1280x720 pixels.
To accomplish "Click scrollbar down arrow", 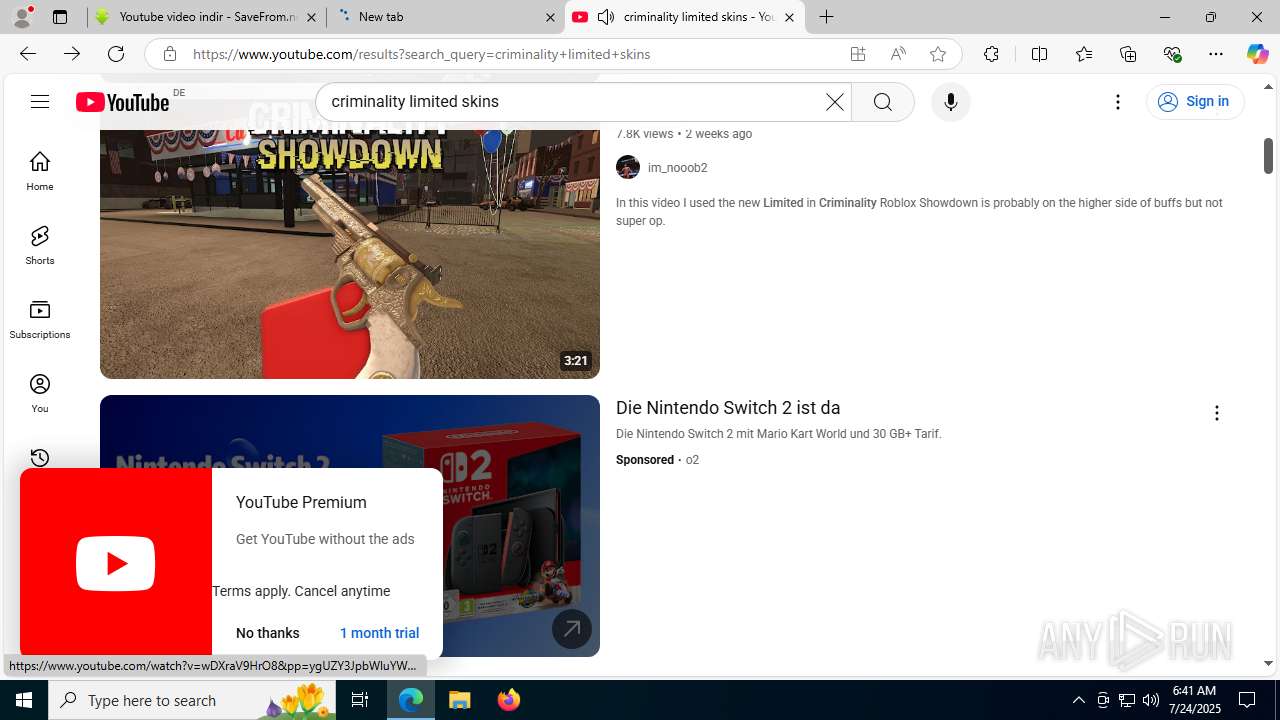I will pyautogui.click(x=1268, y=663).
